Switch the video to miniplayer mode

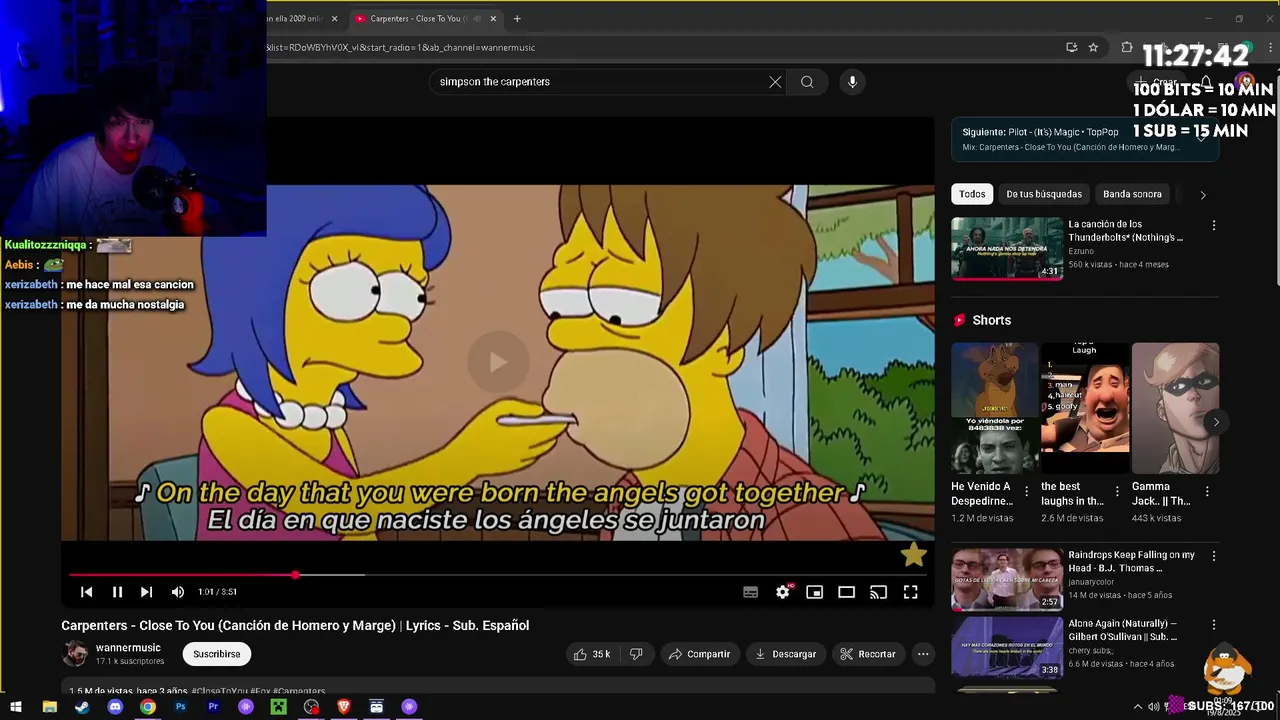click(815, 592)
